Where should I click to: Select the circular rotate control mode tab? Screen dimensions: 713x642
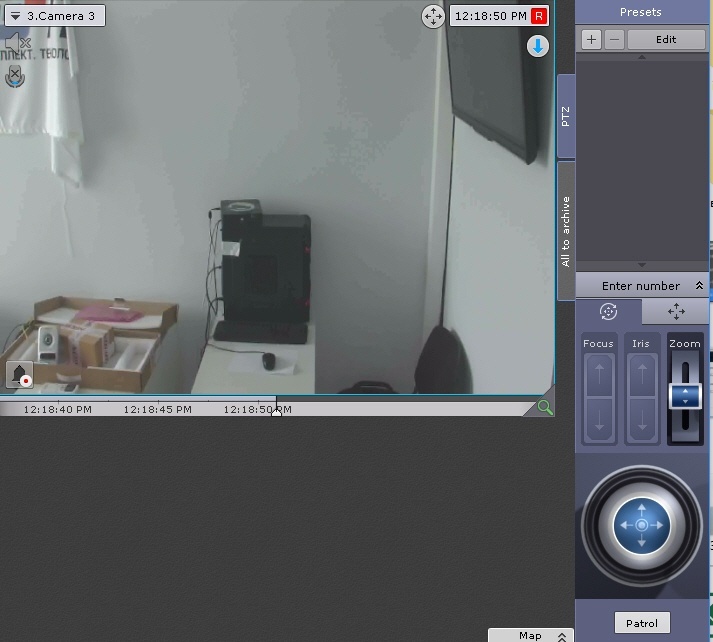pos(608,312)
